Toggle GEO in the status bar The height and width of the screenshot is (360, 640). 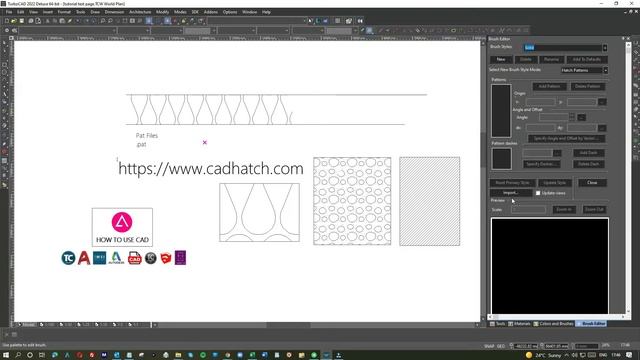[501, 346]
